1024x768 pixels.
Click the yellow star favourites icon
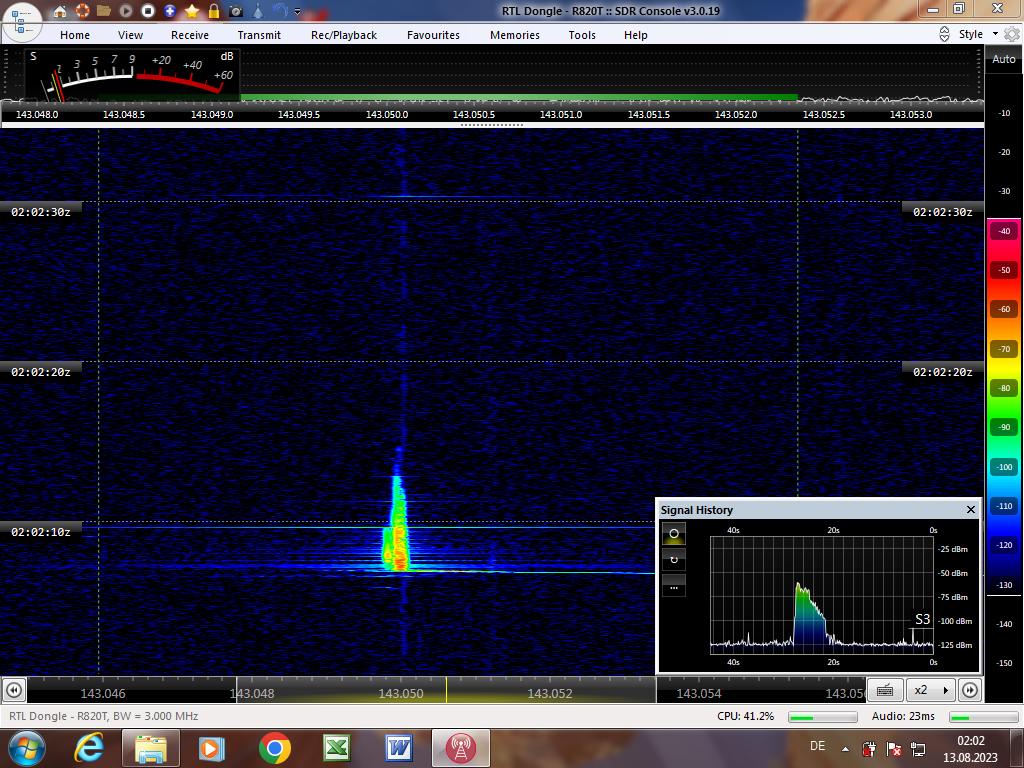tap(191, 11)
